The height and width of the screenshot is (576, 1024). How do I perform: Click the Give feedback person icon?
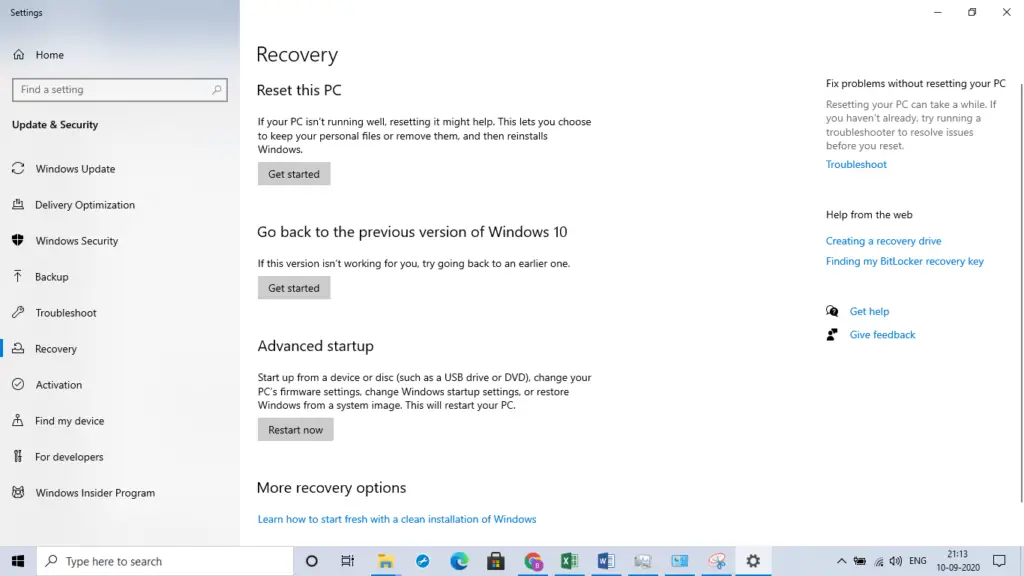click(x=832, y=334)
